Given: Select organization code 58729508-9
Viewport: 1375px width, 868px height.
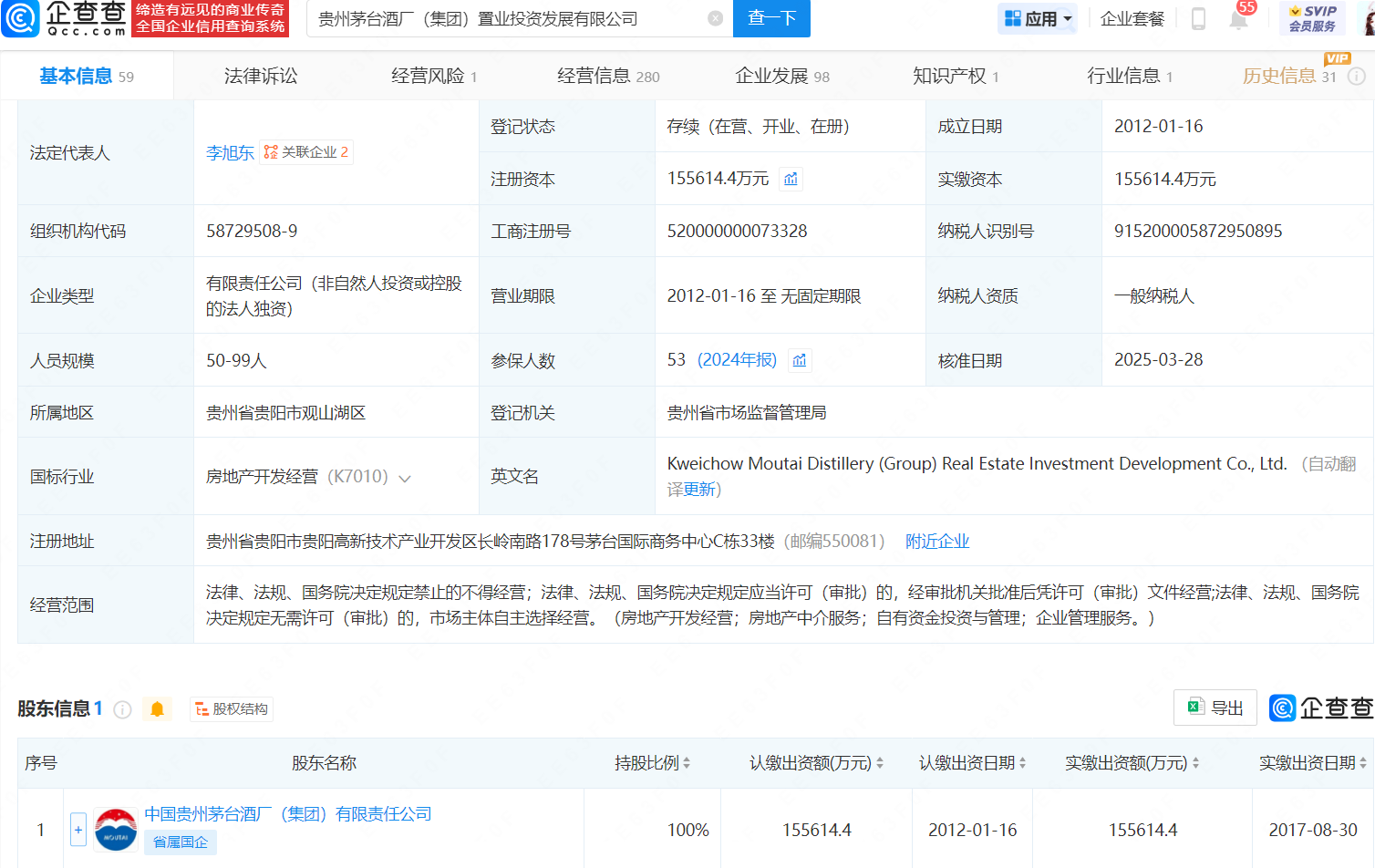Looking at the screenshot, I should click(x=252, y=231).
